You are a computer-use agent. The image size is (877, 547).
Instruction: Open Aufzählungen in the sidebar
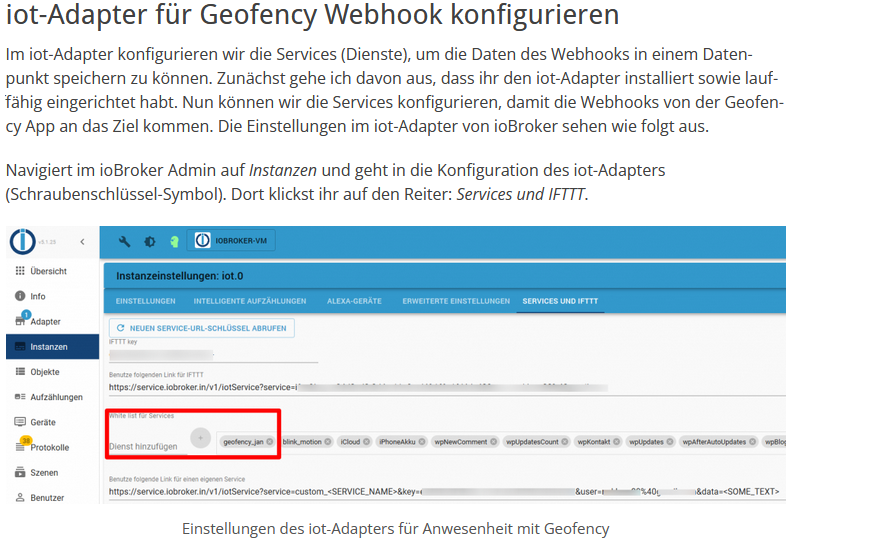pyautogui.click(x=53, y=397)
